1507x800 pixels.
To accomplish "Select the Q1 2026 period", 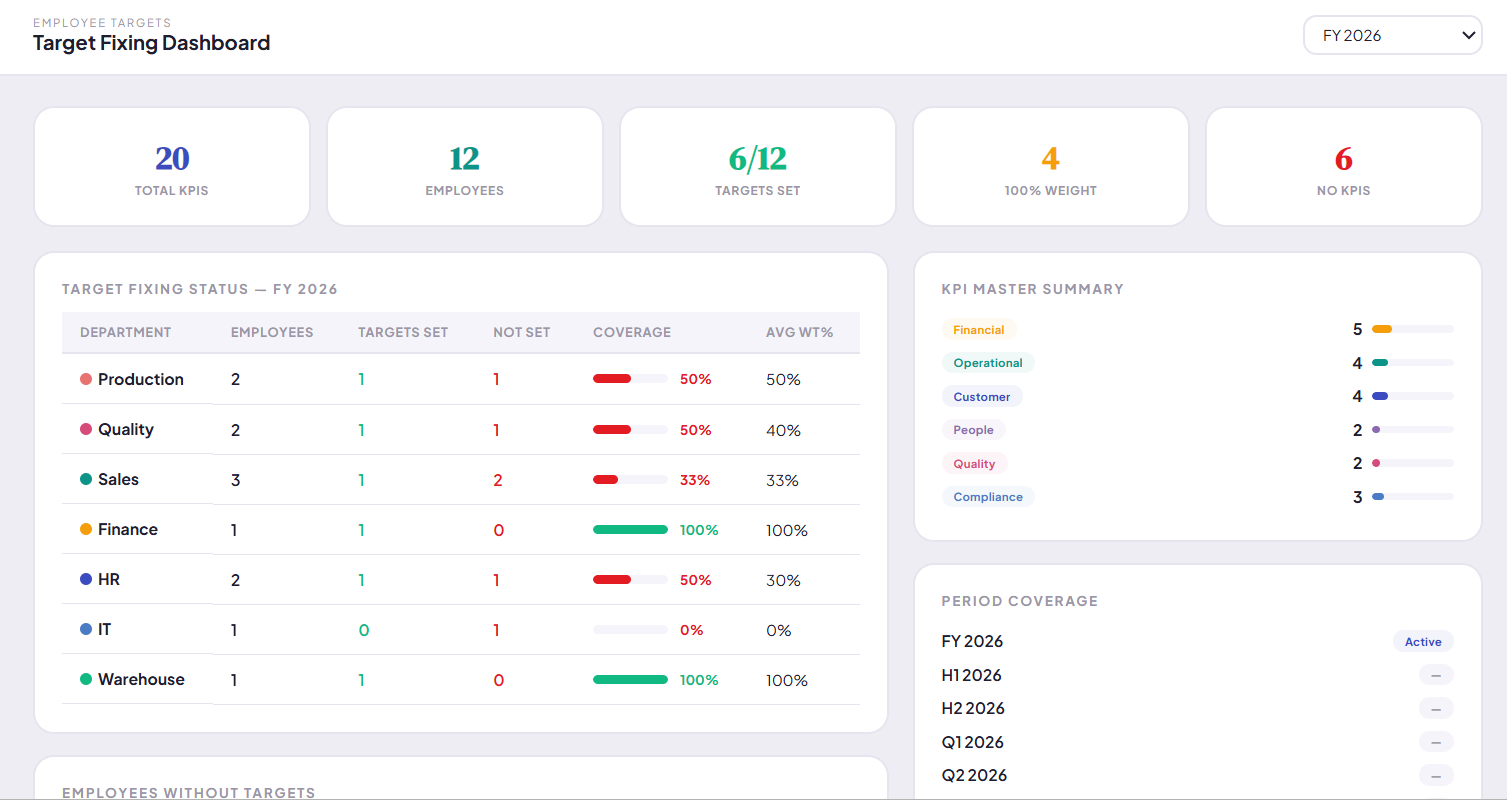I will point(972,742).
